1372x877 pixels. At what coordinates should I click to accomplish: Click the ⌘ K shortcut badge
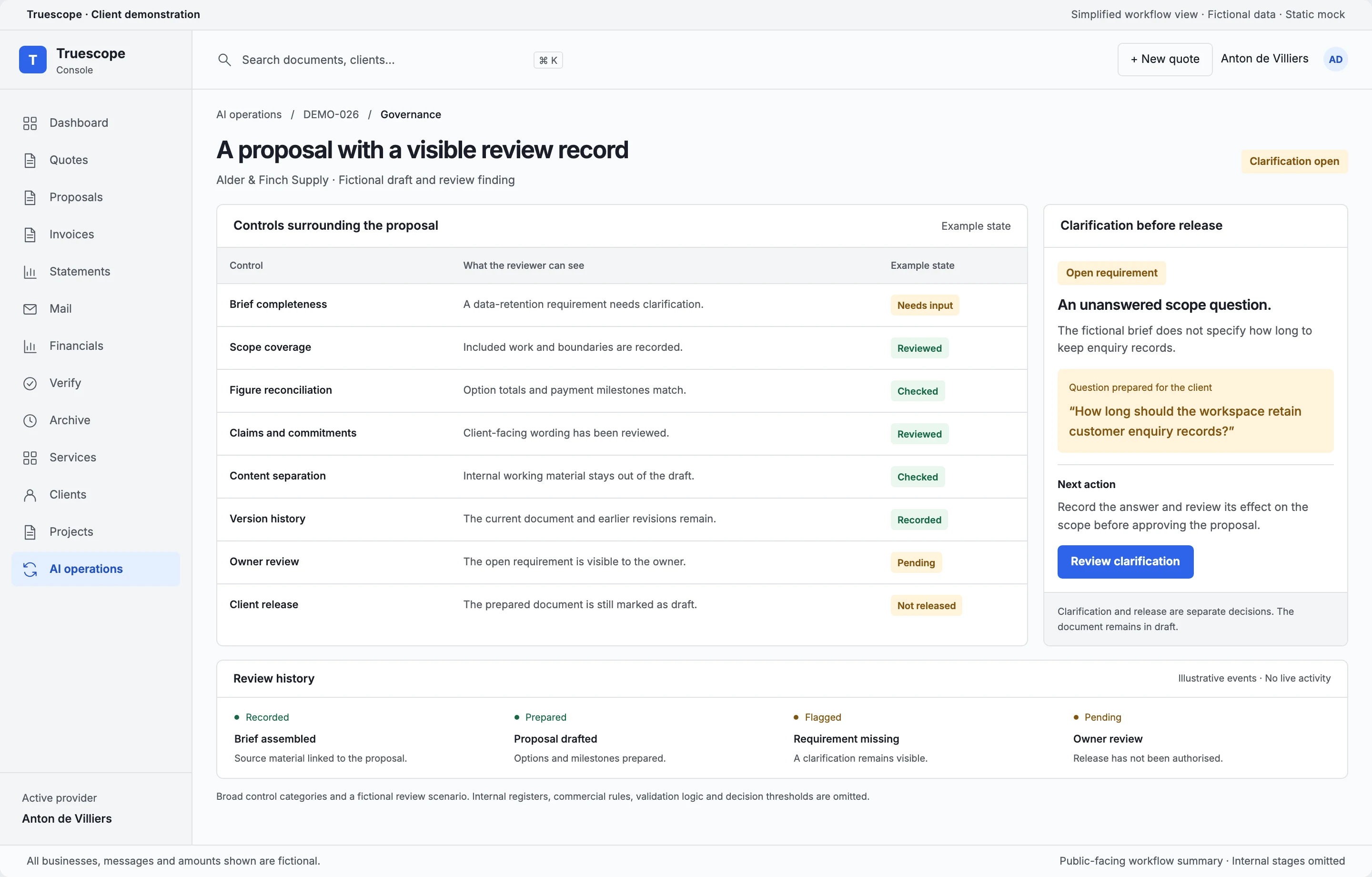[x=547, y=60]
